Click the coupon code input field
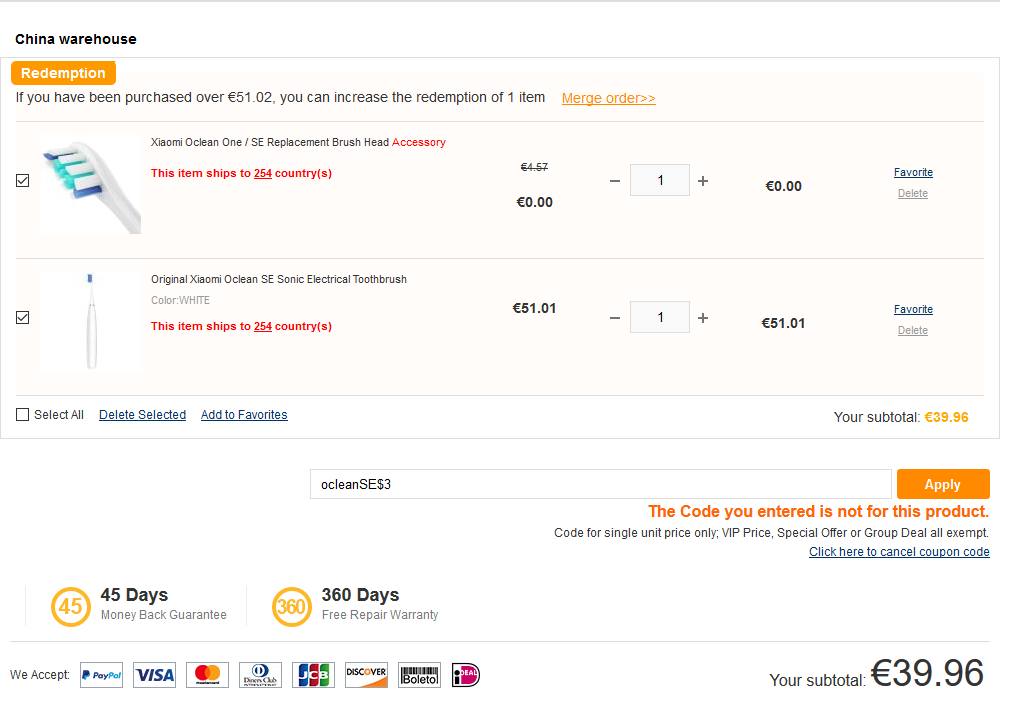Screen dimensions: 1012x708 tap(600, 484)
